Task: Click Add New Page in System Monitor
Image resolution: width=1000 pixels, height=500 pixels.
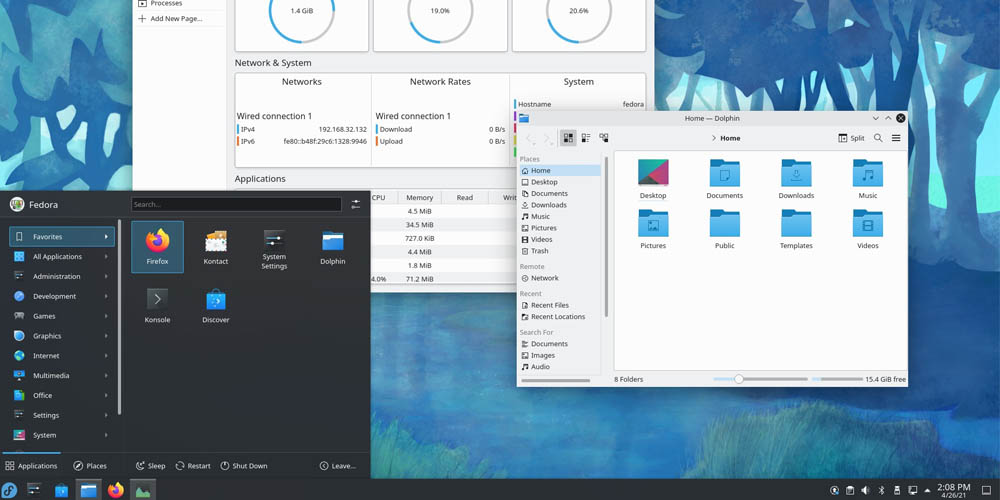Action: tap(170, 18)
